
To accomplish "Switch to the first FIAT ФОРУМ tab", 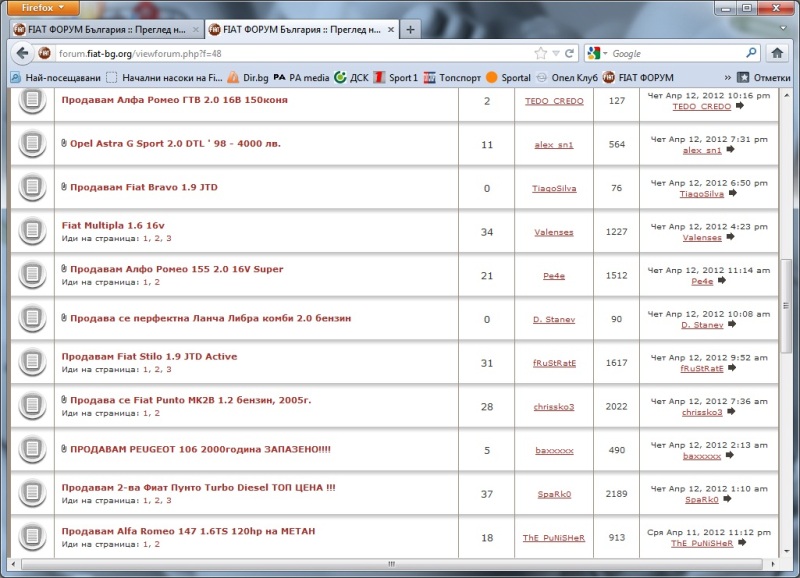I will (100, 30).
